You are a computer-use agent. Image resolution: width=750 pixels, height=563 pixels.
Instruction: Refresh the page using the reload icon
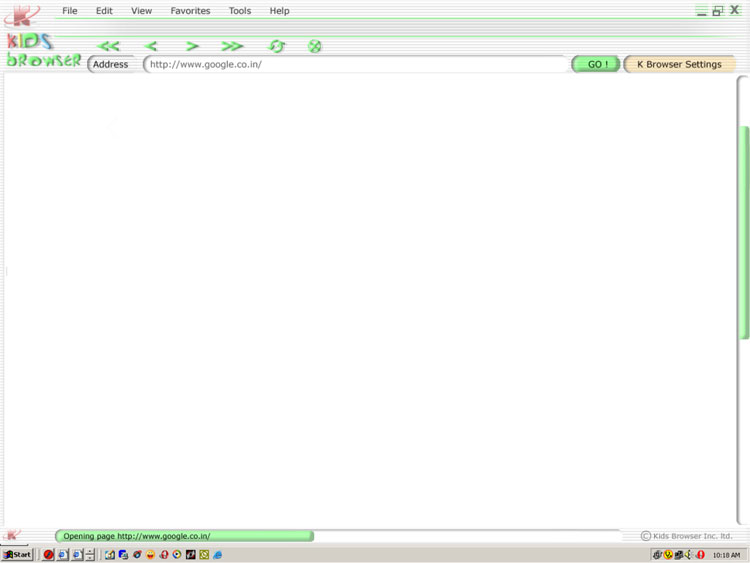point(277,46)
